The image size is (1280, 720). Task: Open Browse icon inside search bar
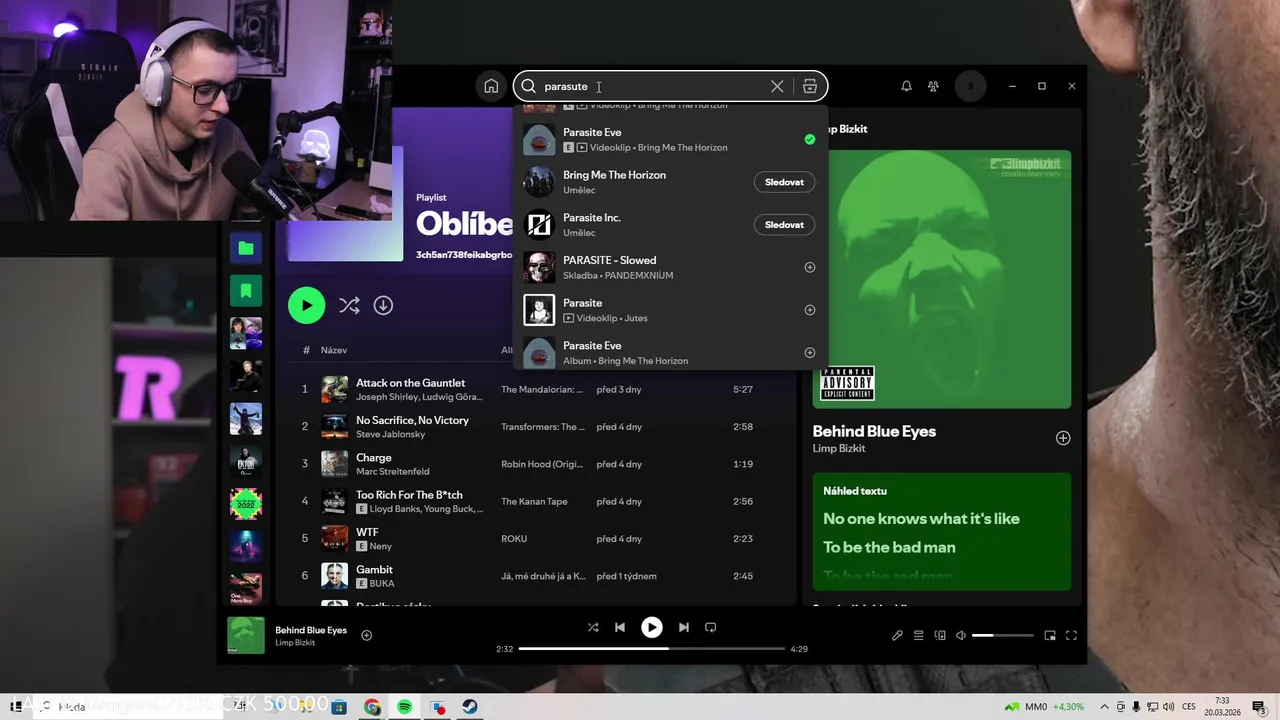[x=810, y=86]
